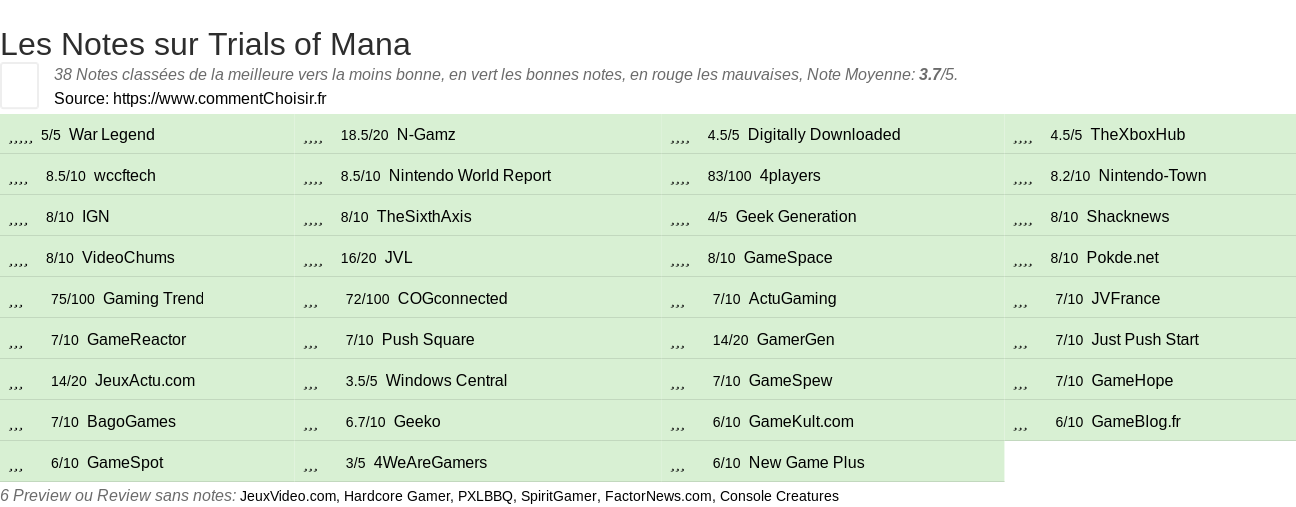The height and width of the screenshot is (507, 1296).
Task: Open the GameHope review
Action: tap(1133, 381)
